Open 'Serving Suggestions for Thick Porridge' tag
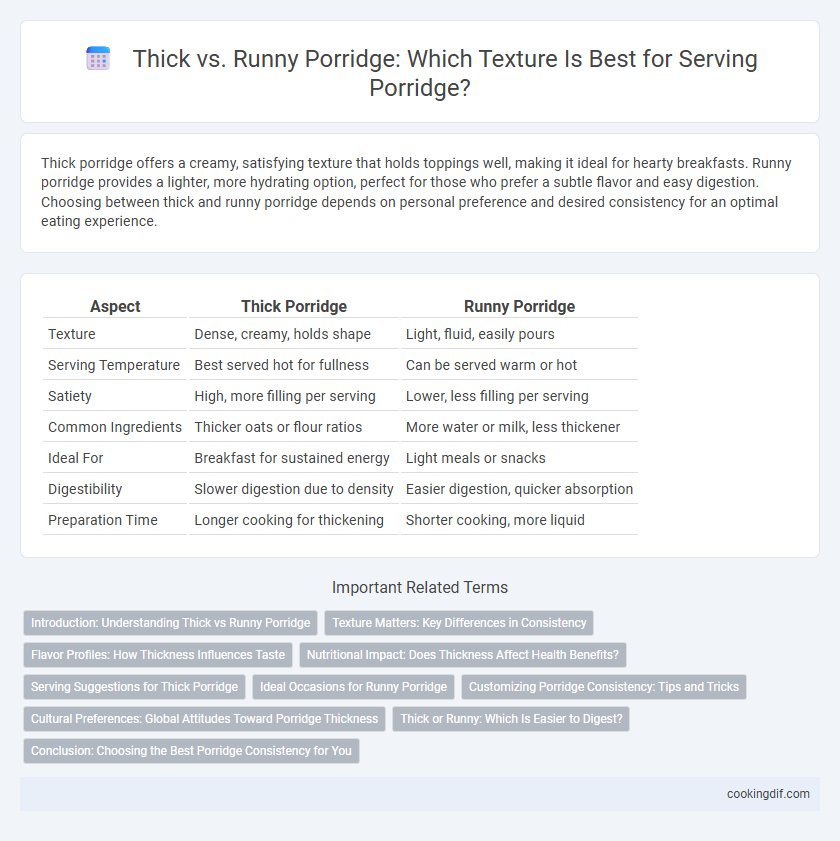This screenshot has width=840, height=841. click(134, 687)
